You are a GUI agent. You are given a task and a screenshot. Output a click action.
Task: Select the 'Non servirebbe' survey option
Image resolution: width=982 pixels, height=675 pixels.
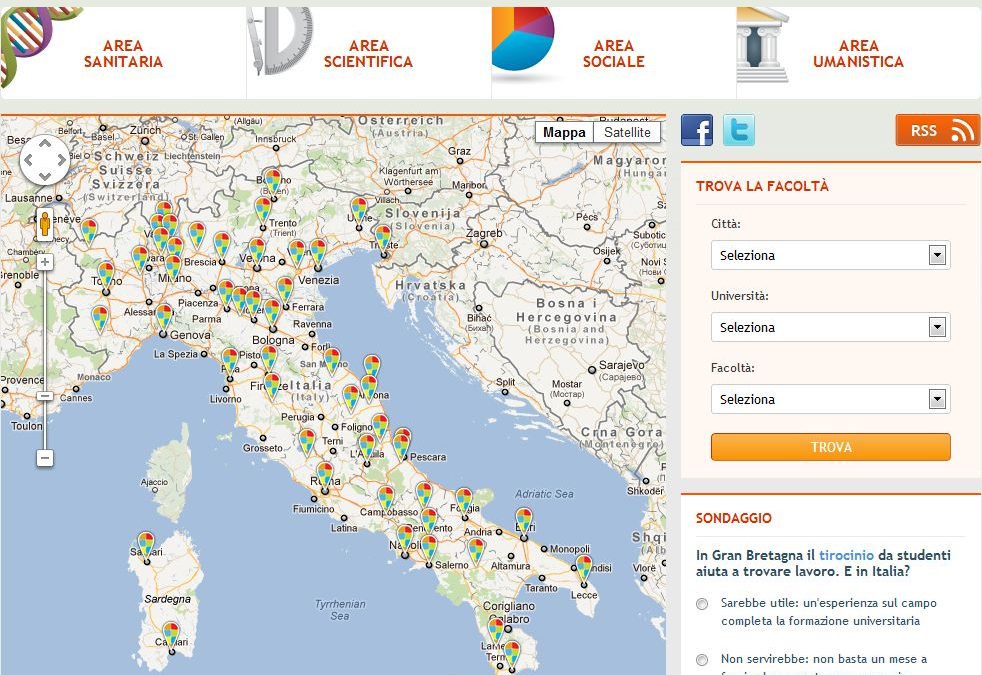tap(703, 659)
